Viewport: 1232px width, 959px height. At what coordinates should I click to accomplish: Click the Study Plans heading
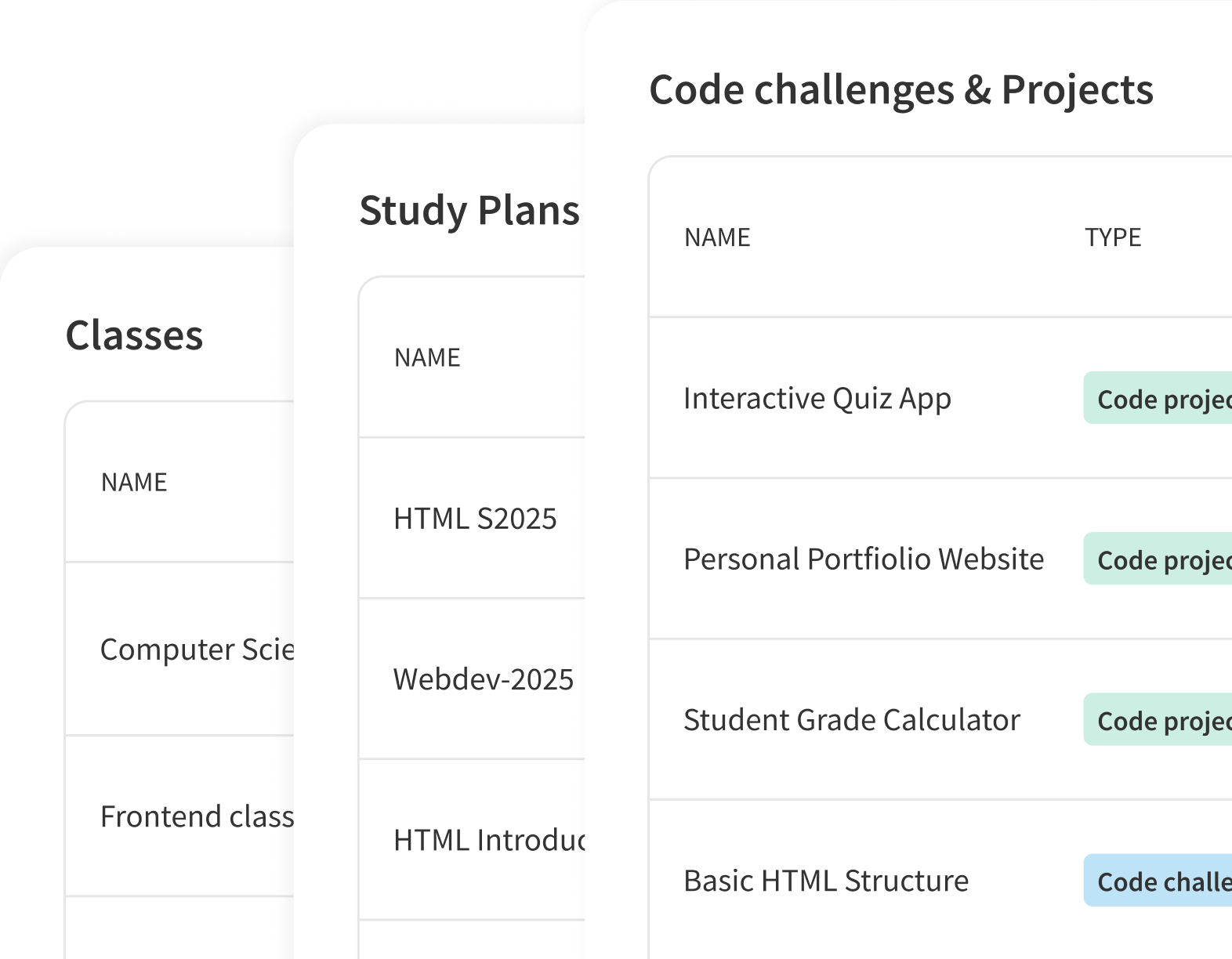(469, 210)
